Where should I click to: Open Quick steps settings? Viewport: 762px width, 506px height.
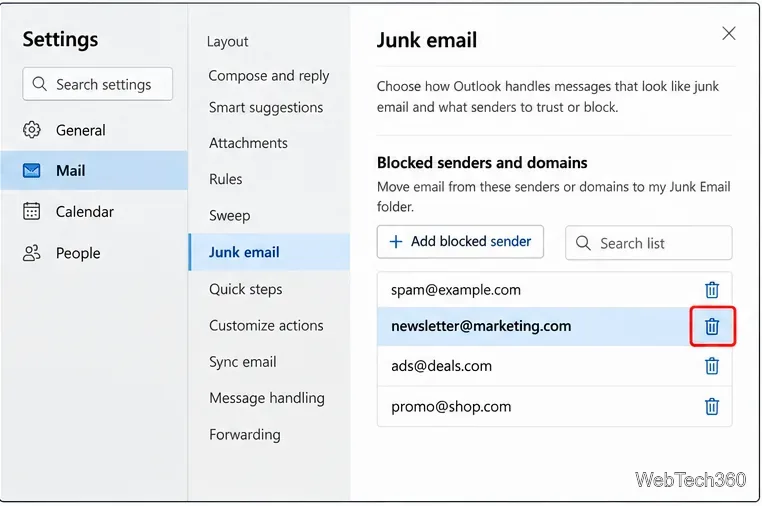245,289
